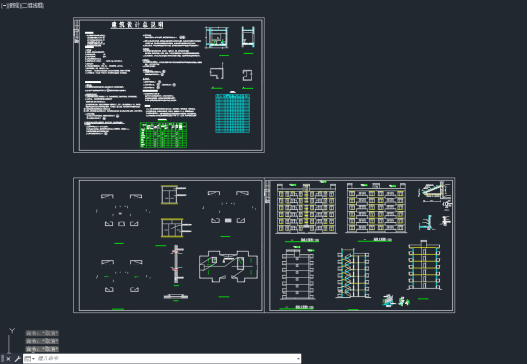527x364 pixels.
Task: Open the [-] viewport controls menu
Action: click(3, 6)
